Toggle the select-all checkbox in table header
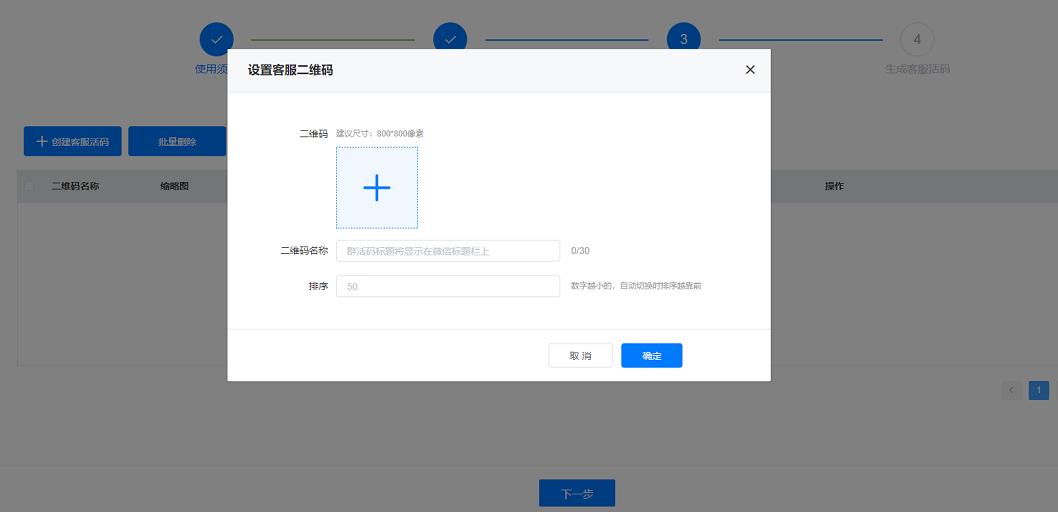Image resolution: width=1058 pixels, height=512 pixels. pos(29,186)
